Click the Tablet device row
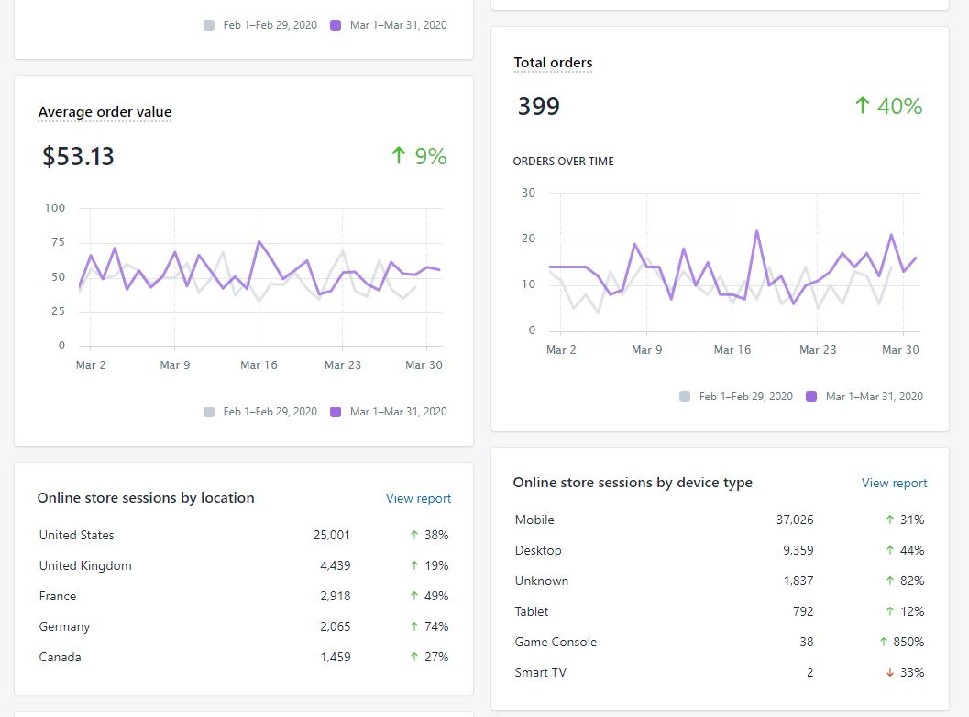The width and height of the screenshot is (969, 717). (719, 611)
